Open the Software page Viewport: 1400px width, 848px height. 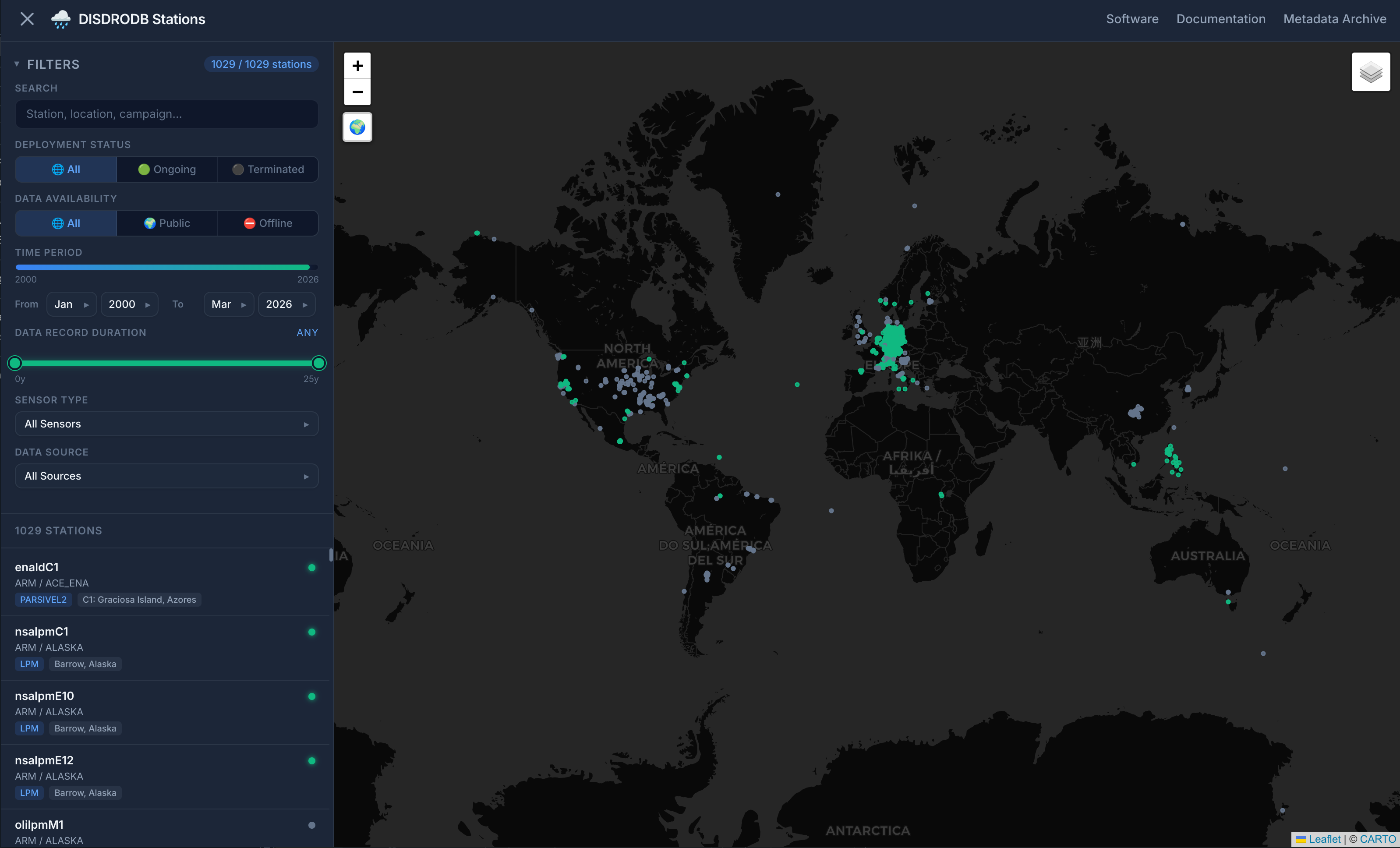(1132, 19)
